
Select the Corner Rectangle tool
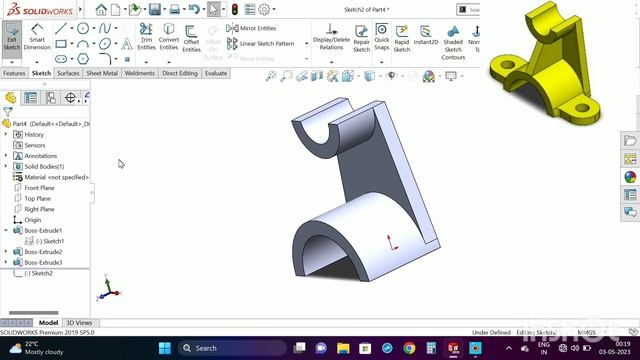point(61,43)
